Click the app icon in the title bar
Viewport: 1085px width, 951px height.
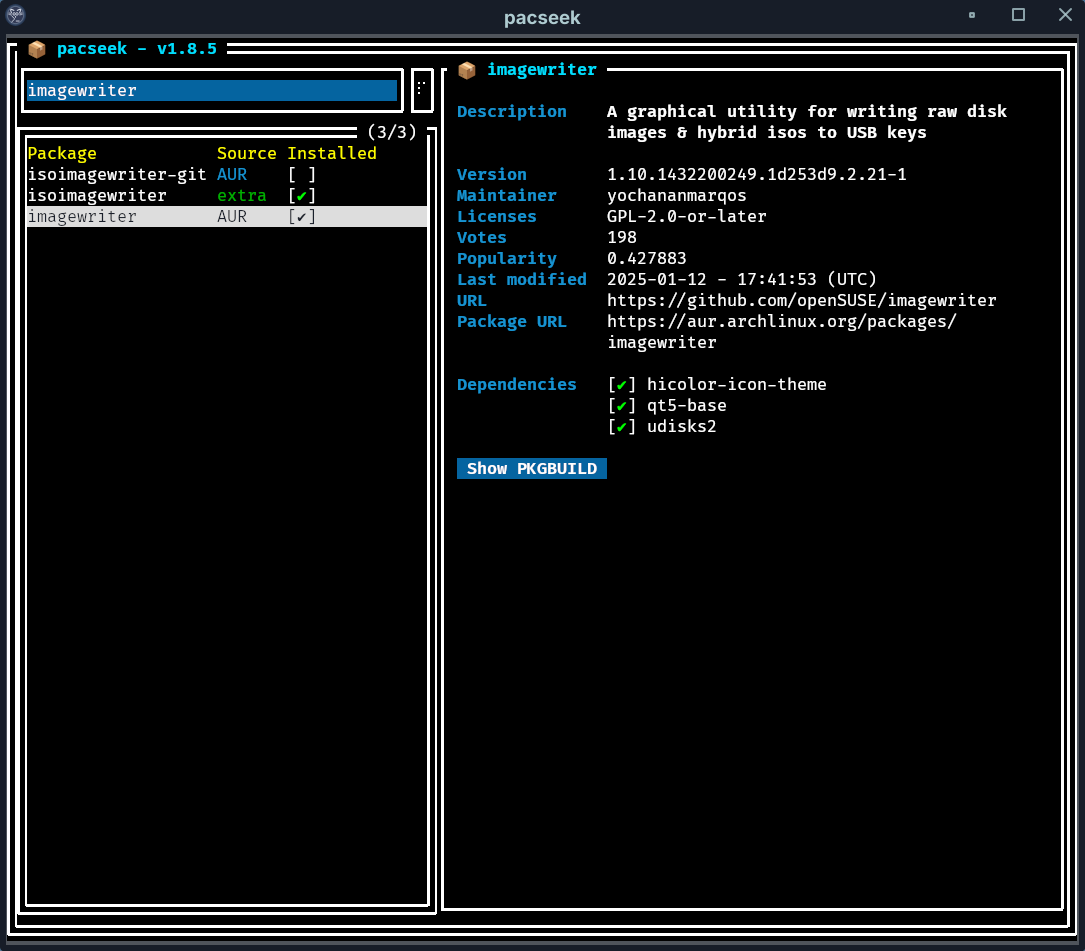click(15, 15)
